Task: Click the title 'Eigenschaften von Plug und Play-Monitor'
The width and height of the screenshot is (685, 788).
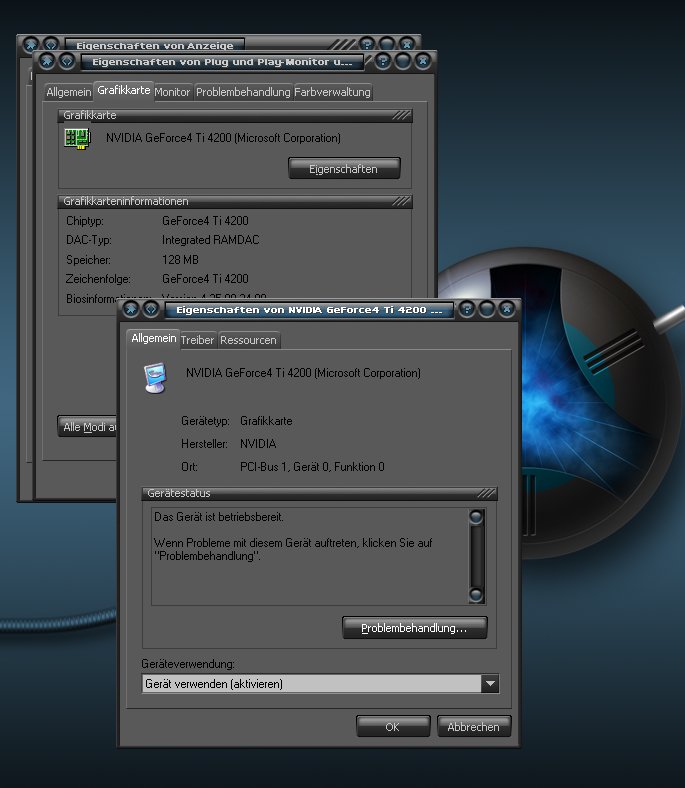Action: click(x=222, y=62)
